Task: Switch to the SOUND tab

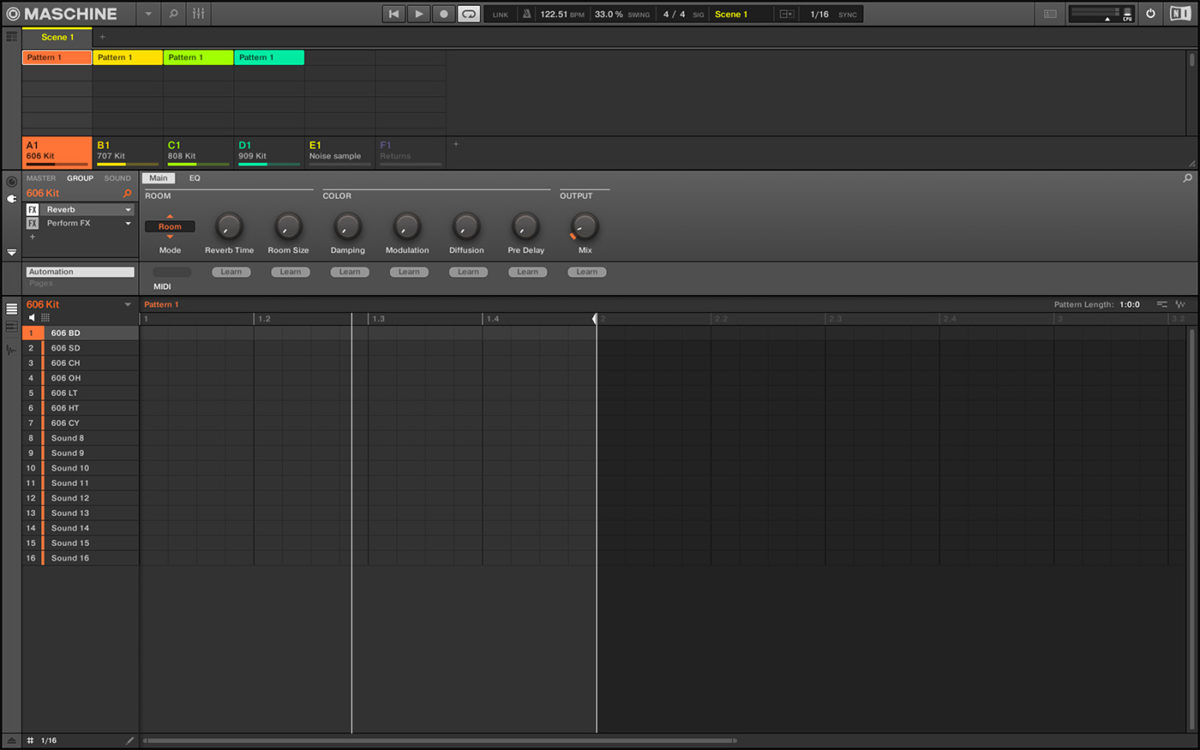Action: point(118,178)
